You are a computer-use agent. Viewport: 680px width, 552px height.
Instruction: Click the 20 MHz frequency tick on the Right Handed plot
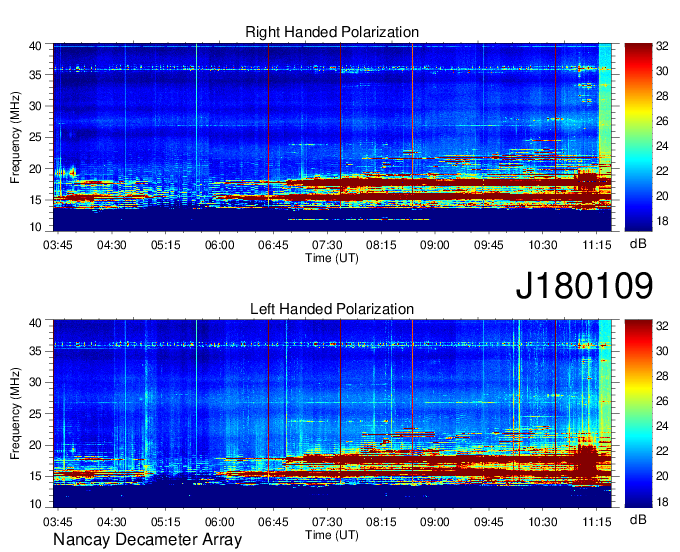point(36,169)
